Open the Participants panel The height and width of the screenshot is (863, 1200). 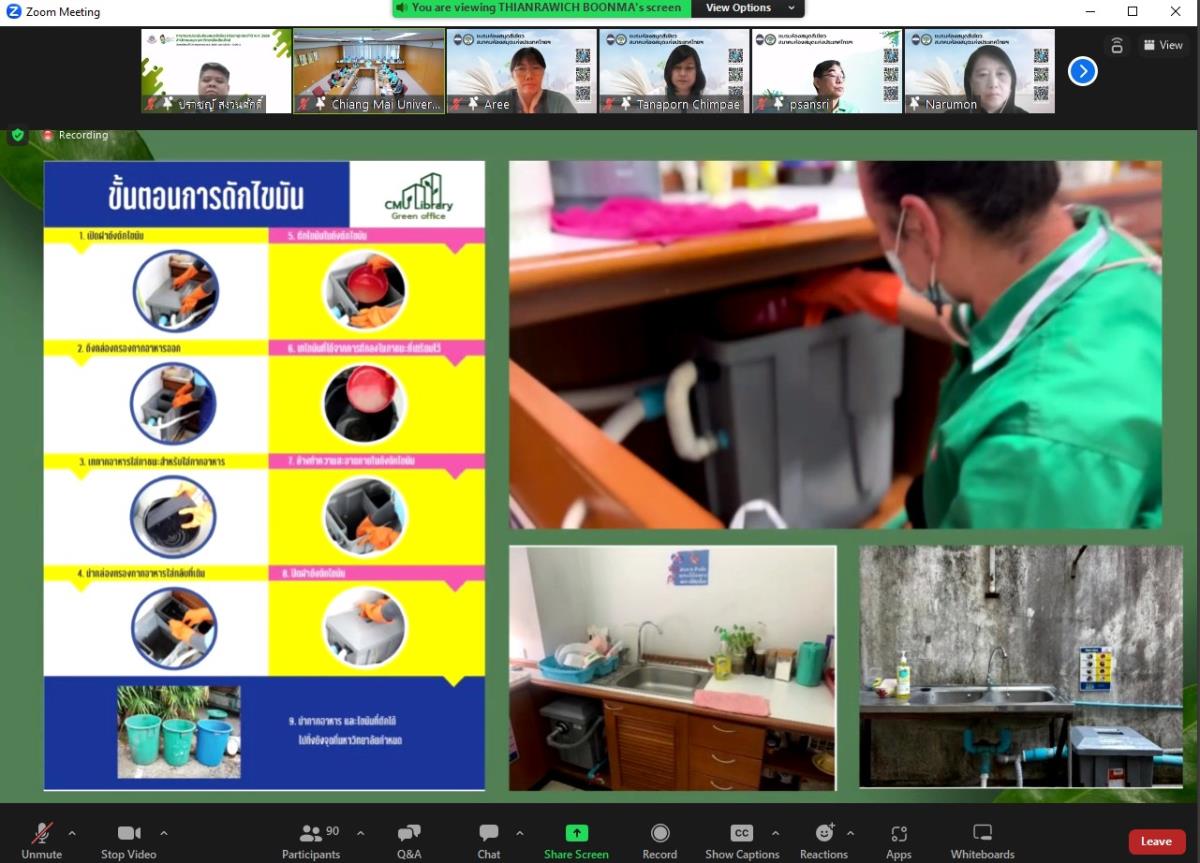point(311,840)
